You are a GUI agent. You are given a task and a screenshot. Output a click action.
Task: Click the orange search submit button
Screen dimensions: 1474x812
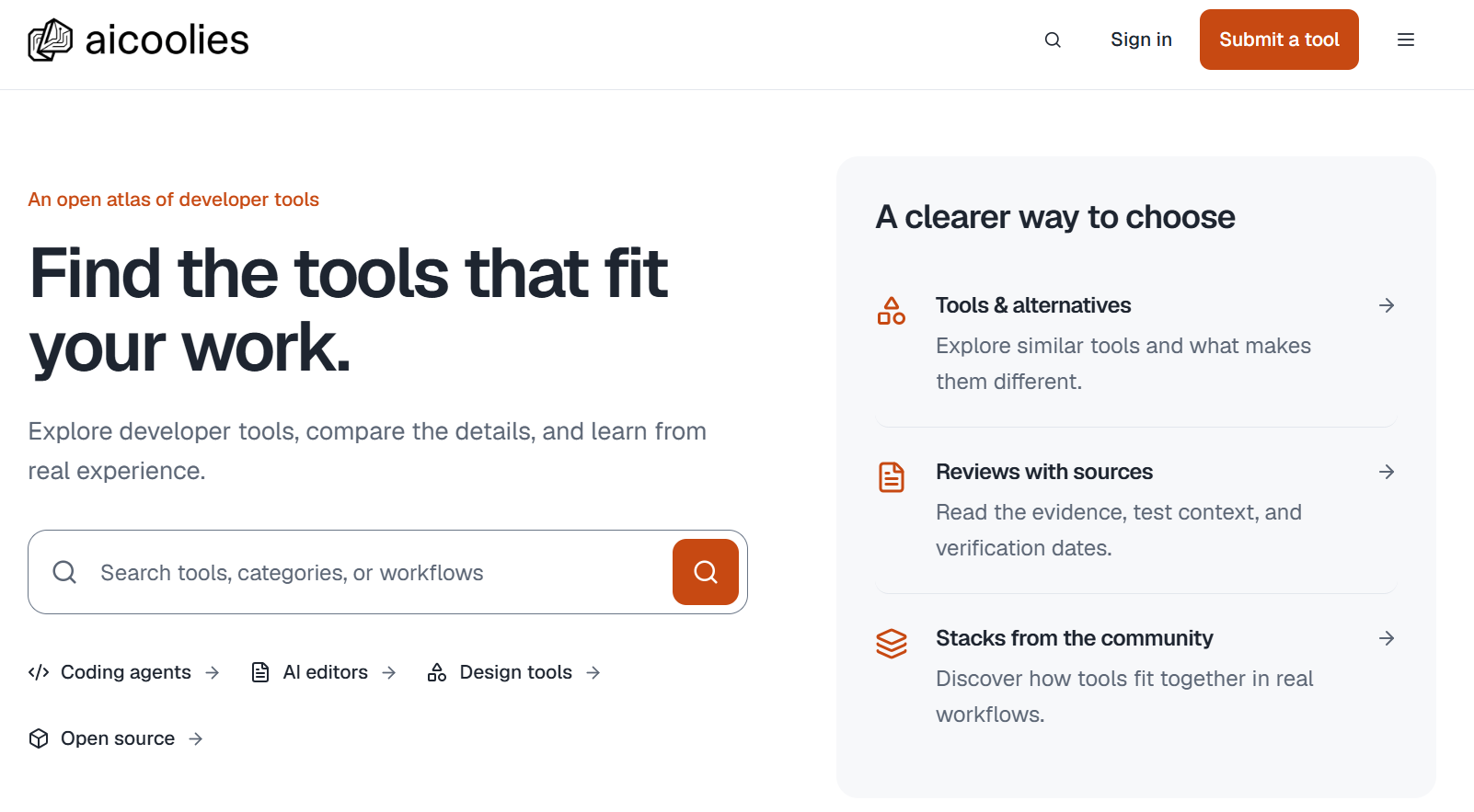(706, 572)
